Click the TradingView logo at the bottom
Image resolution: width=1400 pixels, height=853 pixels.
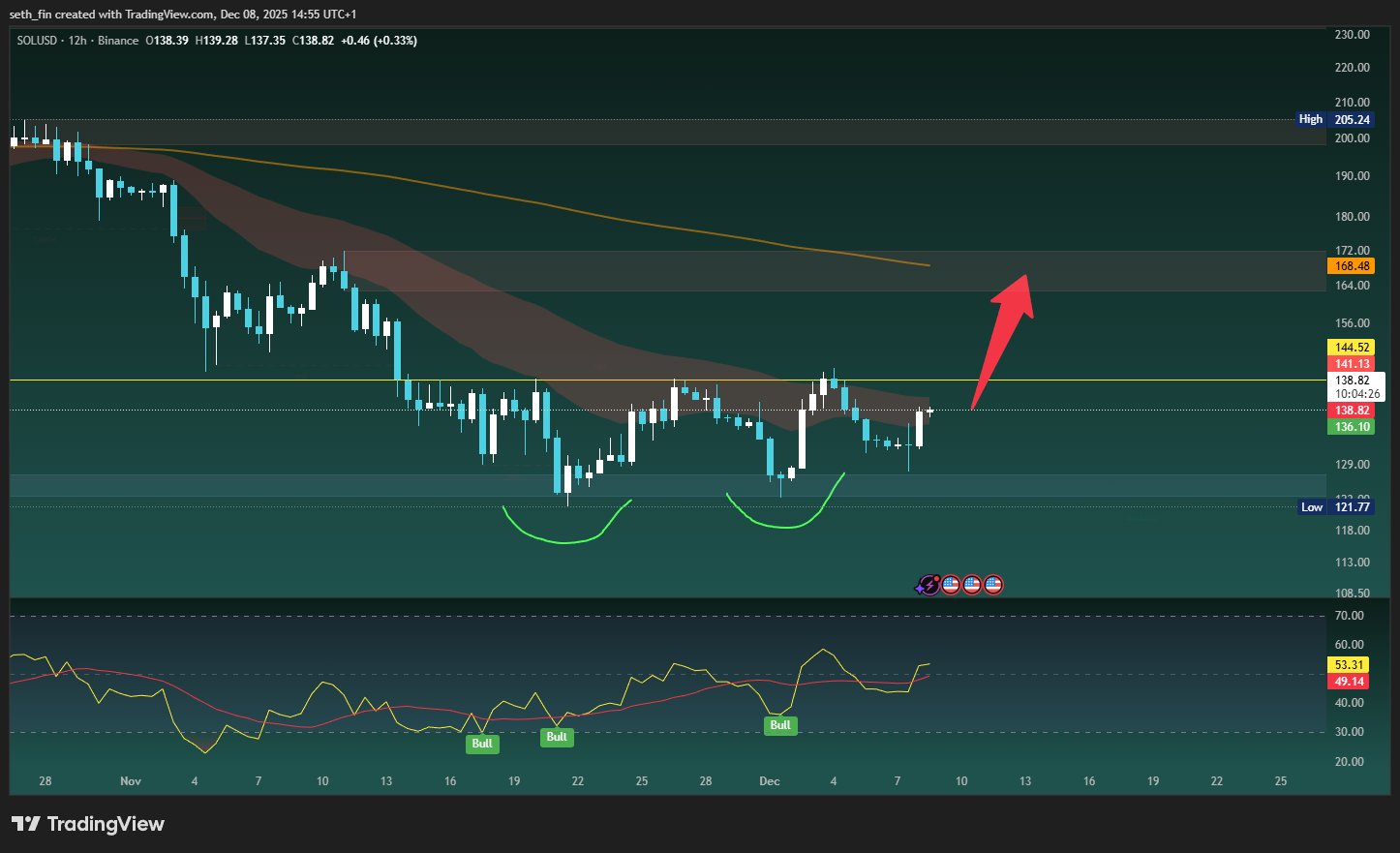click(x=88, y=824)
